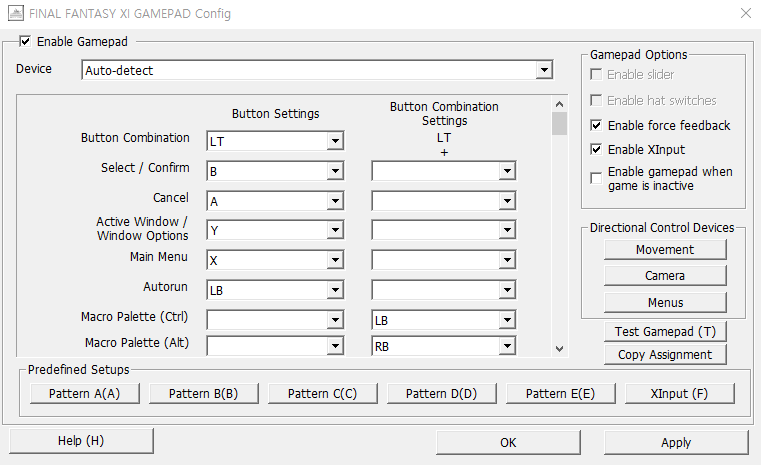
Task: Open Select / Confirm button dropdown showing B
Action: coord(275,171)
